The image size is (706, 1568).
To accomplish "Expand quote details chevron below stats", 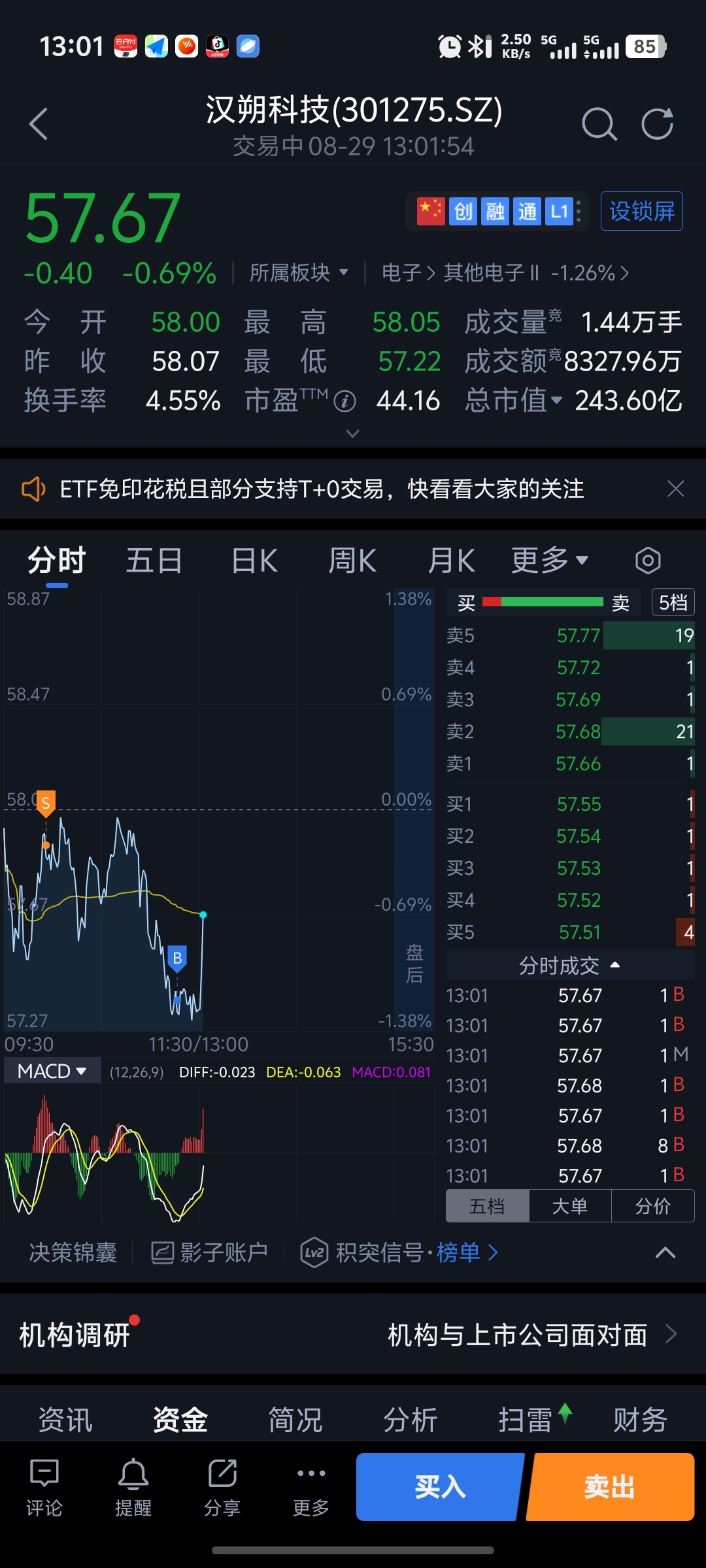I will point(352,433).
